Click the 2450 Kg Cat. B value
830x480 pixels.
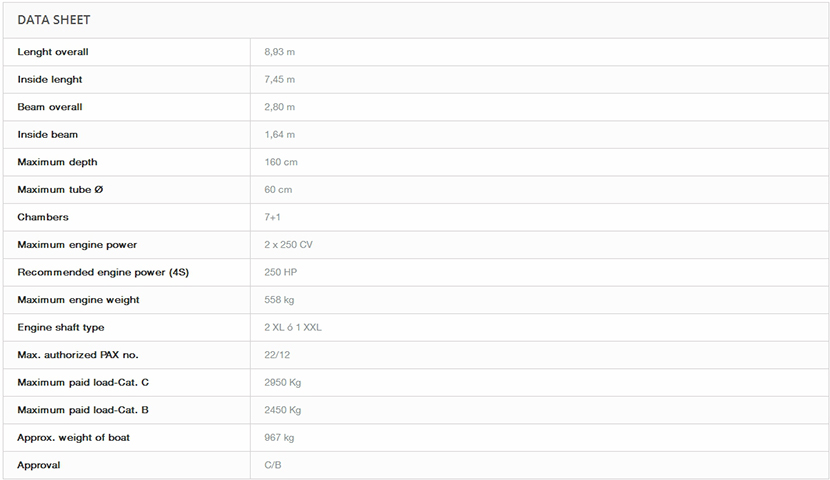coord(282,410)
